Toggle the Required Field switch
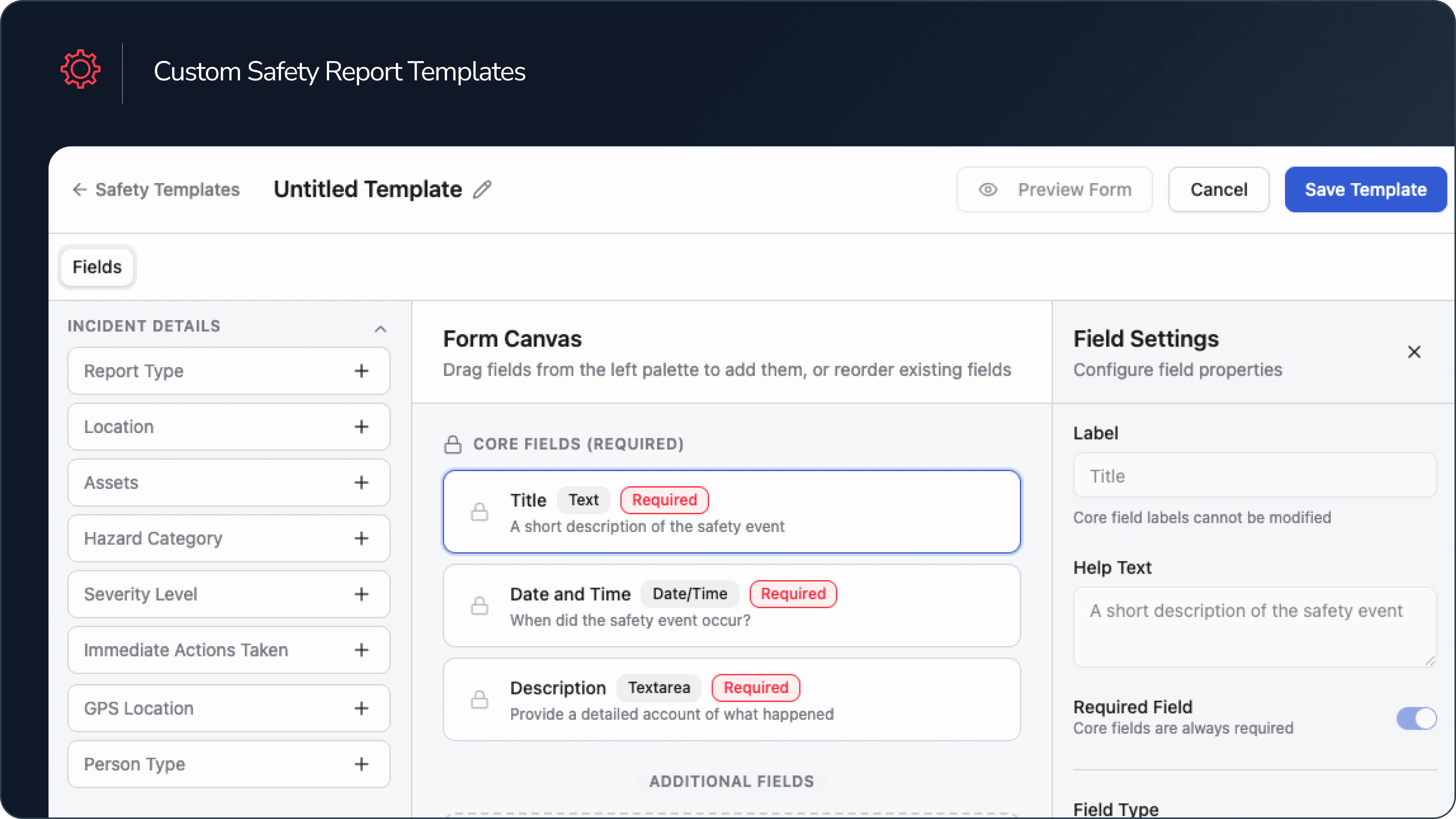This screenshot has width=1456, height=819. (1415, 719)
